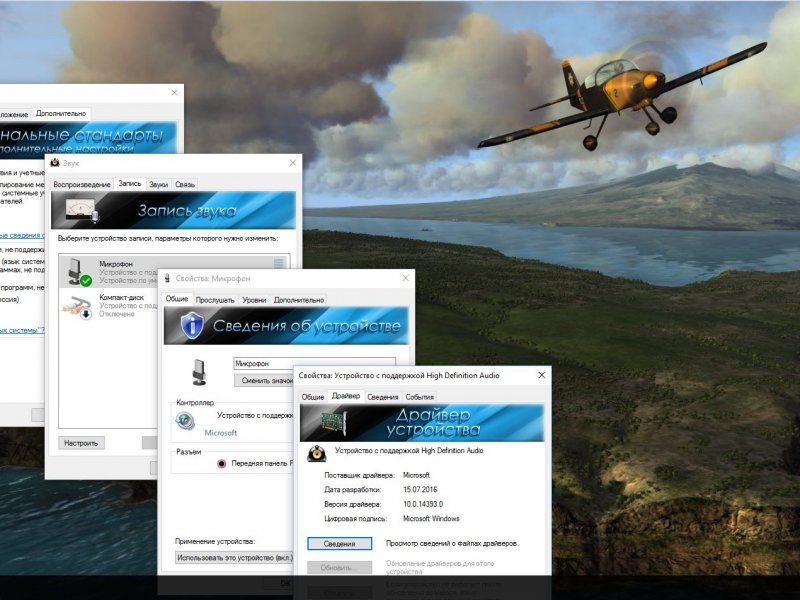Open the События tab

click(x=420, y=397)
